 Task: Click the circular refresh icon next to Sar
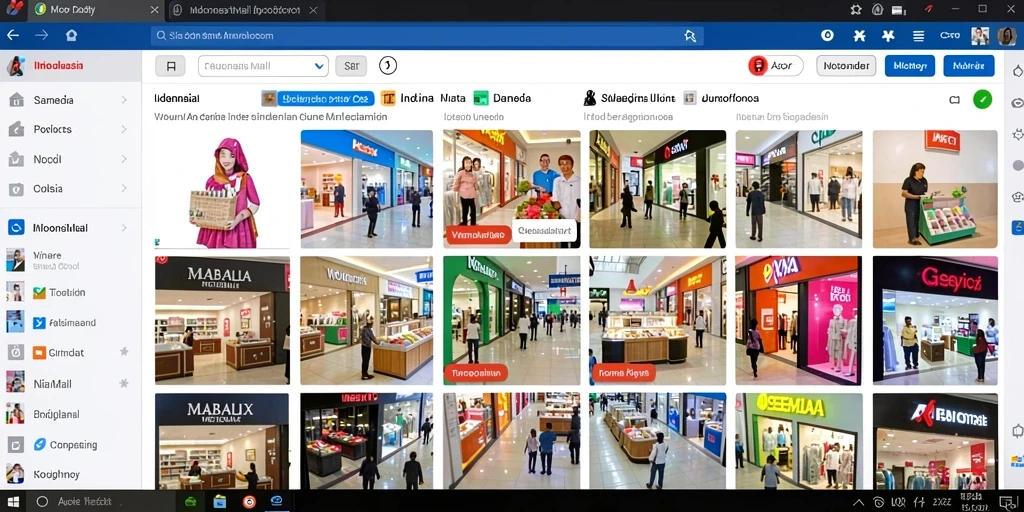coord(388,65)
